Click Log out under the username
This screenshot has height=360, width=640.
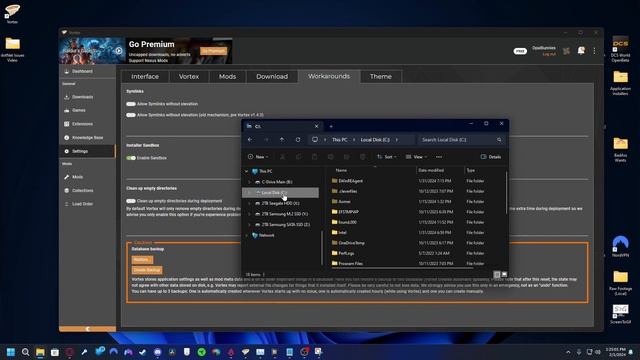coord(549,54)
